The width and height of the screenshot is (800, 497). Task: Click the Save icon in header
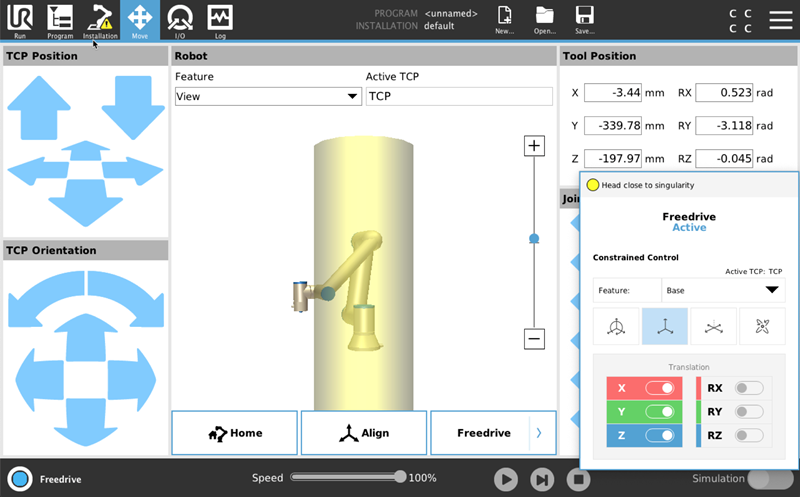(585, 19)
